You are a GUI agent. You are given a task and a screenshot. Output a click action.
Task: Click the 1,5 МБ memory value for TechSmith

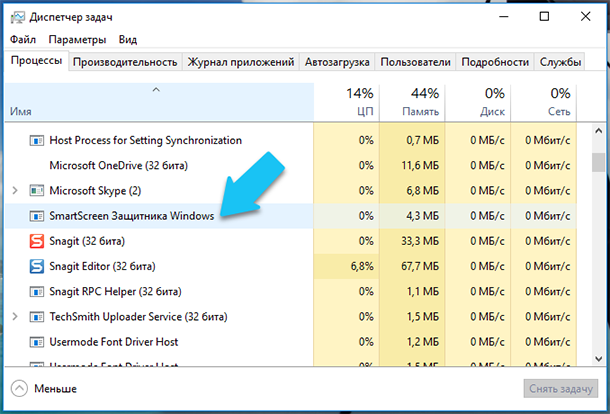click(422, 317)
